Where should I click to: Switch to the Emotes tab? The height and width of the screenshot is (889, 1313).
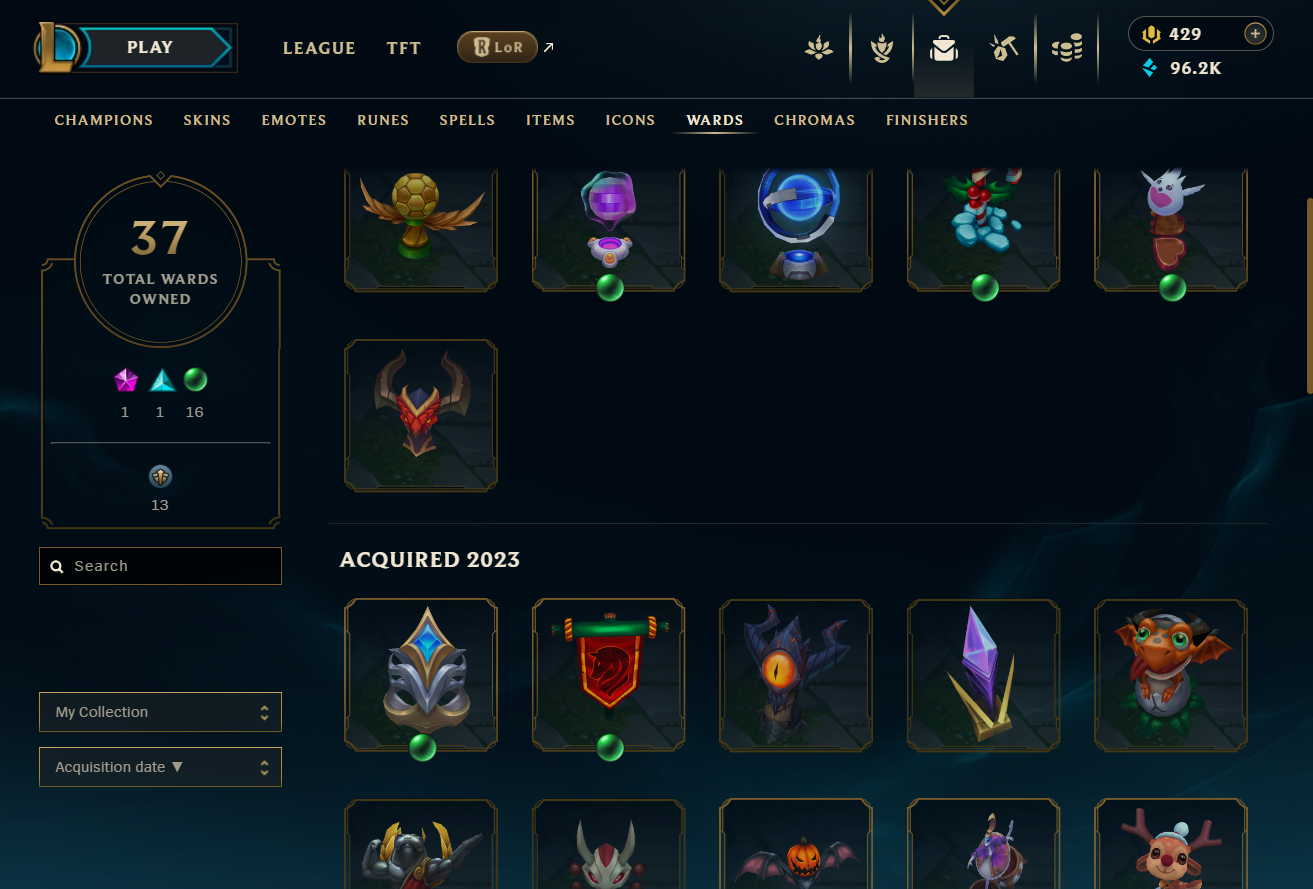[x=294, y=120]
